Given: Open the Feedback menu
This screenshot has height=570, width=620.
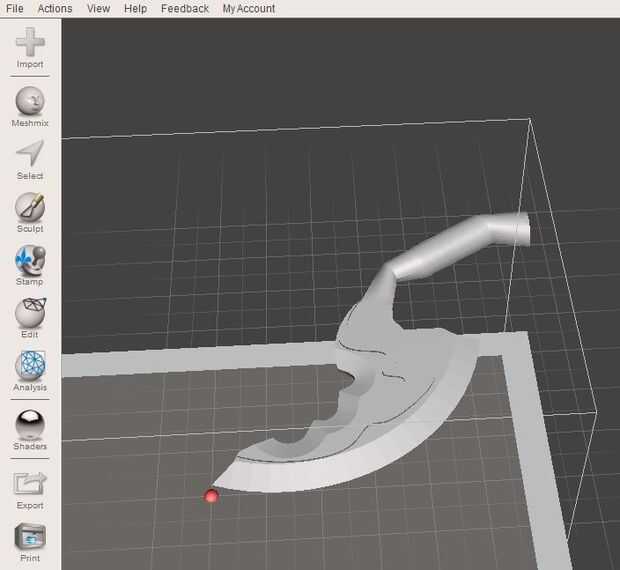Looking at the screenshot, I should [185, 8].
